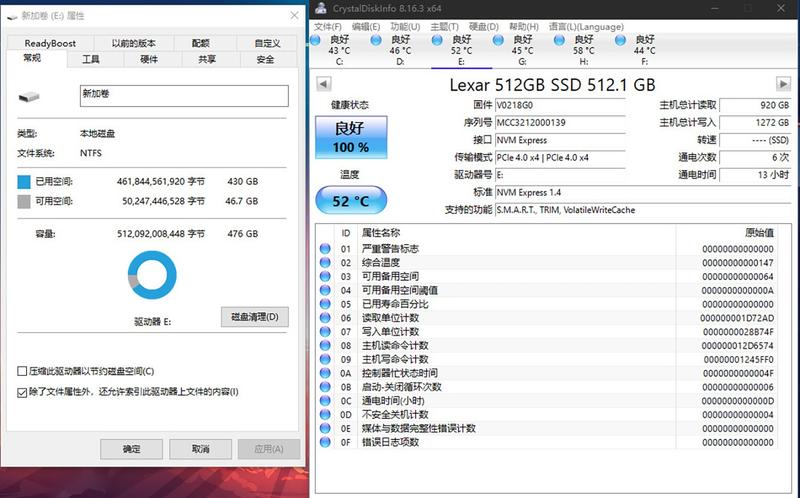This screenshot has height=498, width=800.
Task: Click the 磁盘清理(D) button
Action: click(x=255, y=317)
